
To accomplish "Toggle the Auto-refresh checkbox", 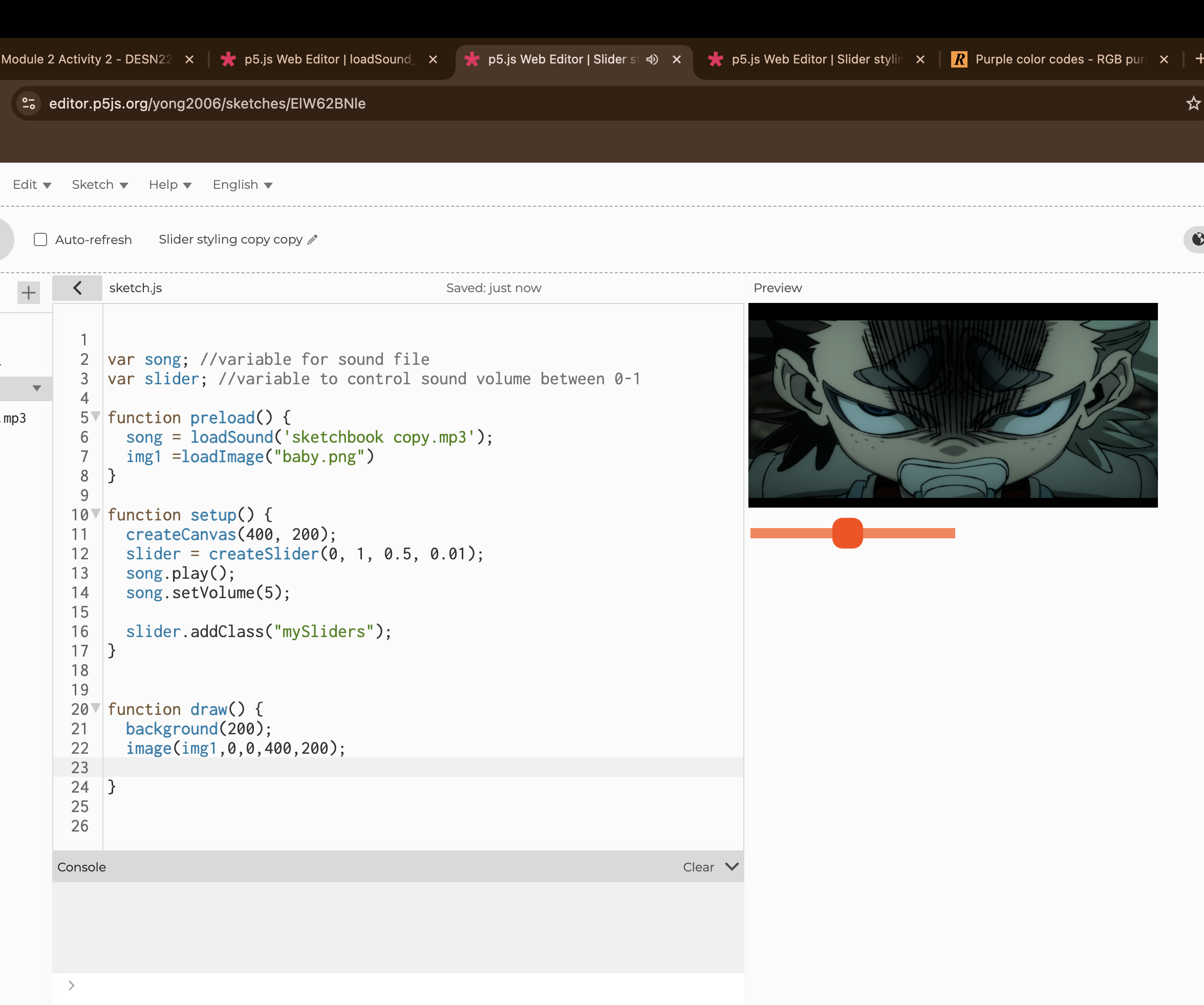I will [40, 239].
